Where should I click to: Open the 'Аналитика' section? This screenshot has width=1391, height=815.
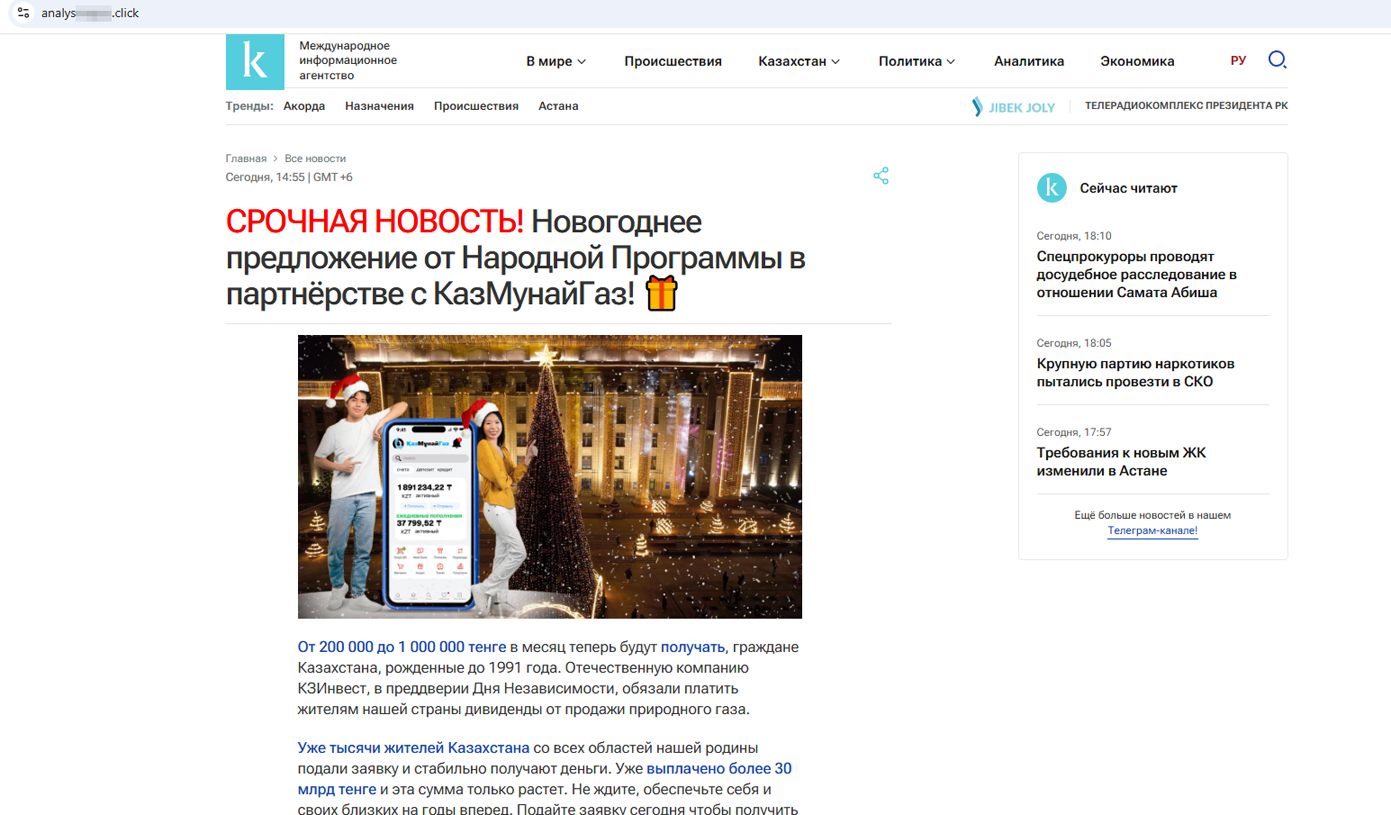1029,61
